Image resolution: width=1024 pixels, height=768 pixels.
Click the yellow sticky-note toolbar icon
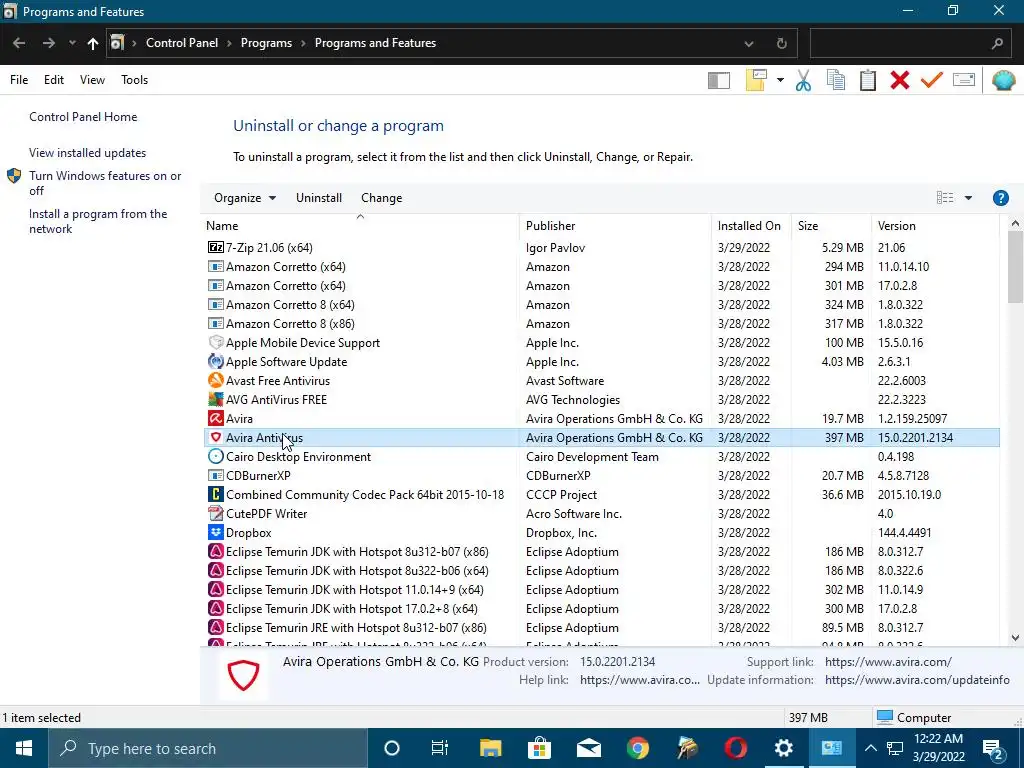[756, 80]
